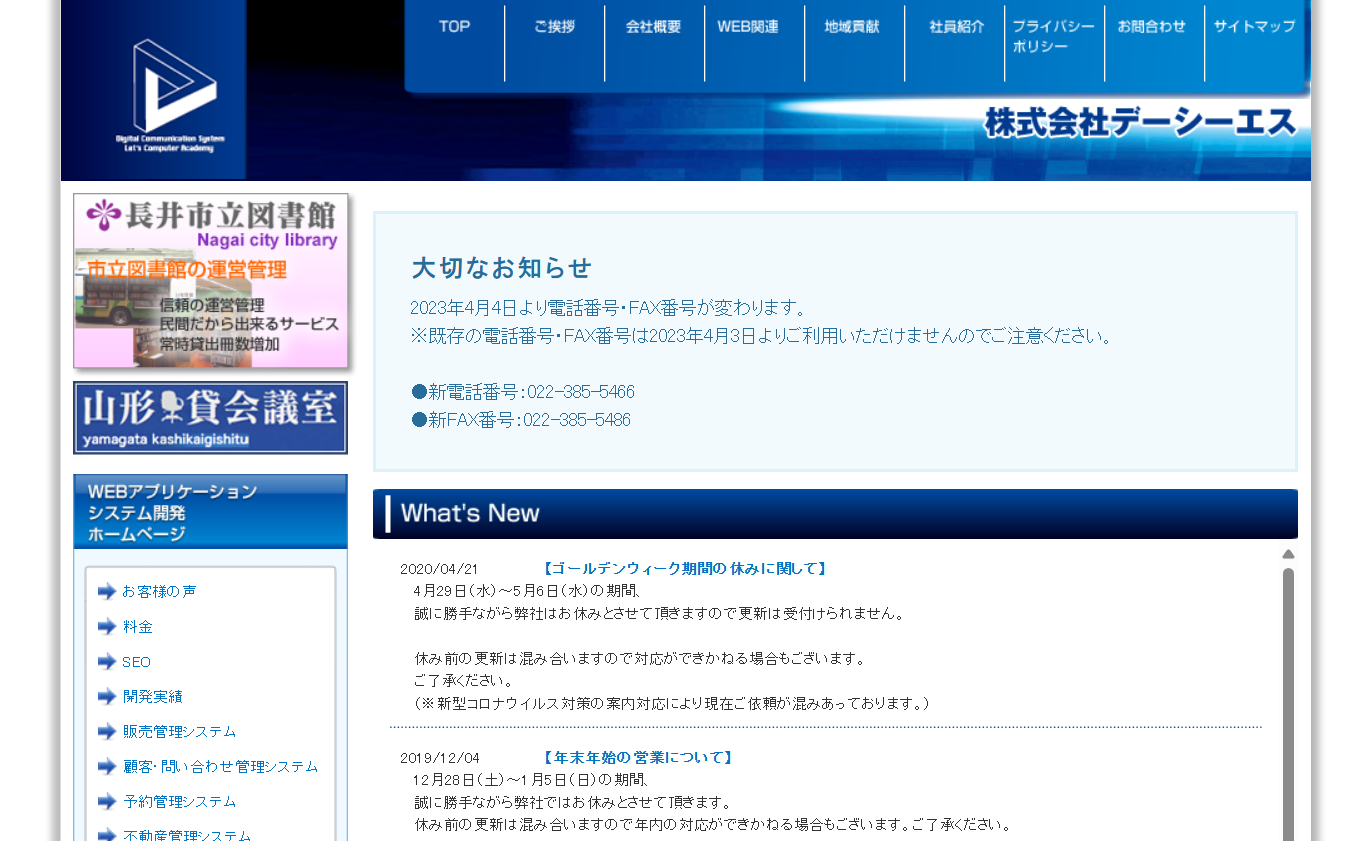Select the 社員紹介 menu item
This screenshot has width=1368, height=841.
point(956,27)
